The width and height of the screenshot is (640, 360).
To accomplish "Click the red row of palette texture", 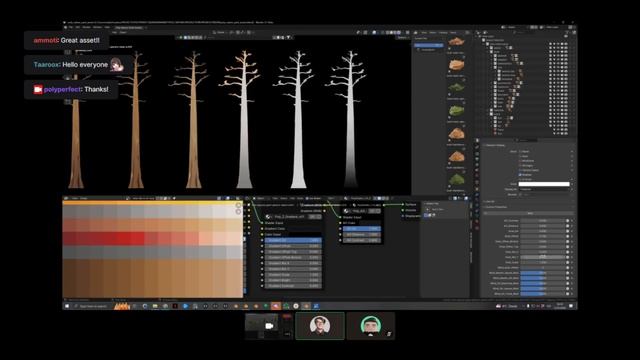I will (x=153, y=238).
